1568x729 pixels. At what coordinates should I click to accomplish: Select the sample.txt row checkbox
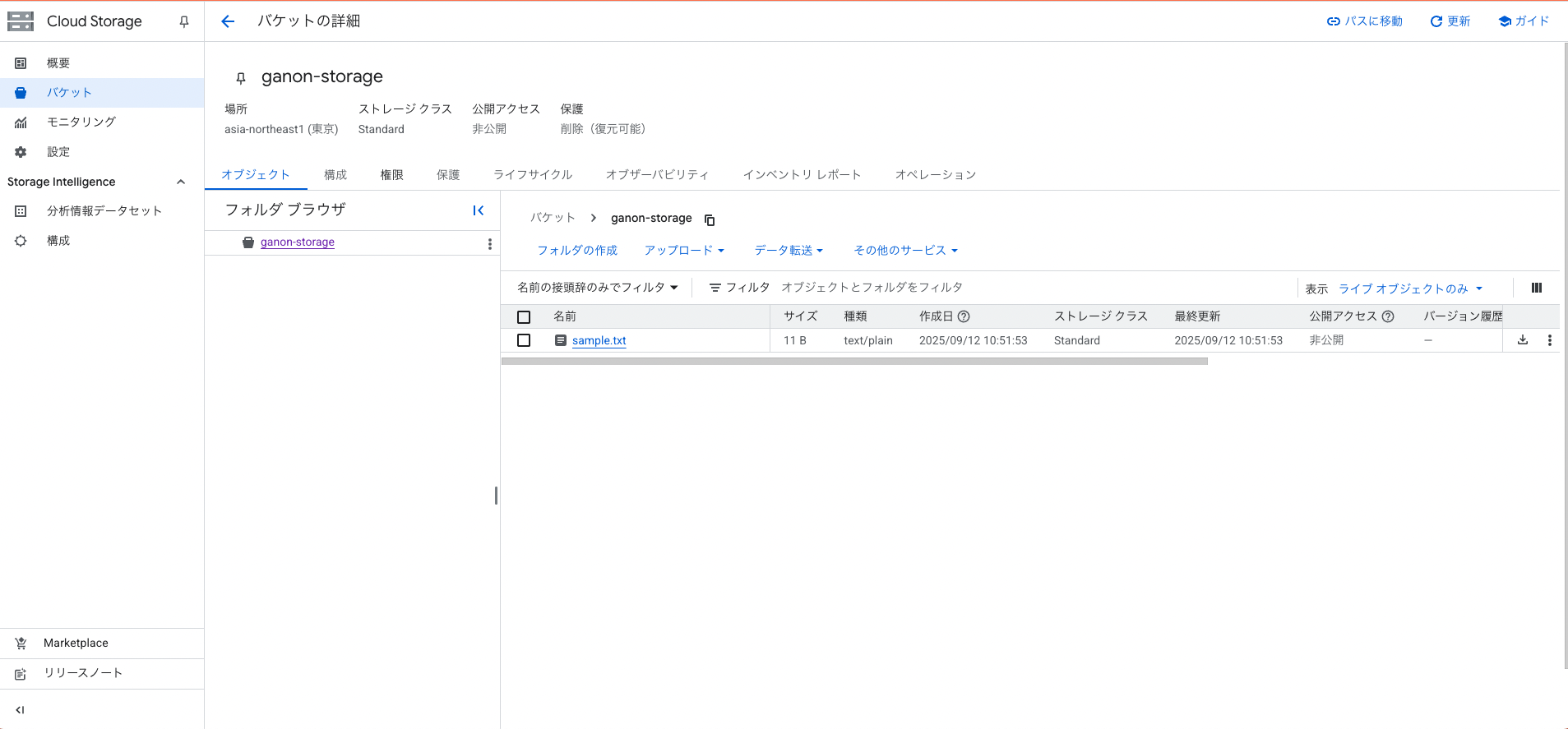(524, 340)
